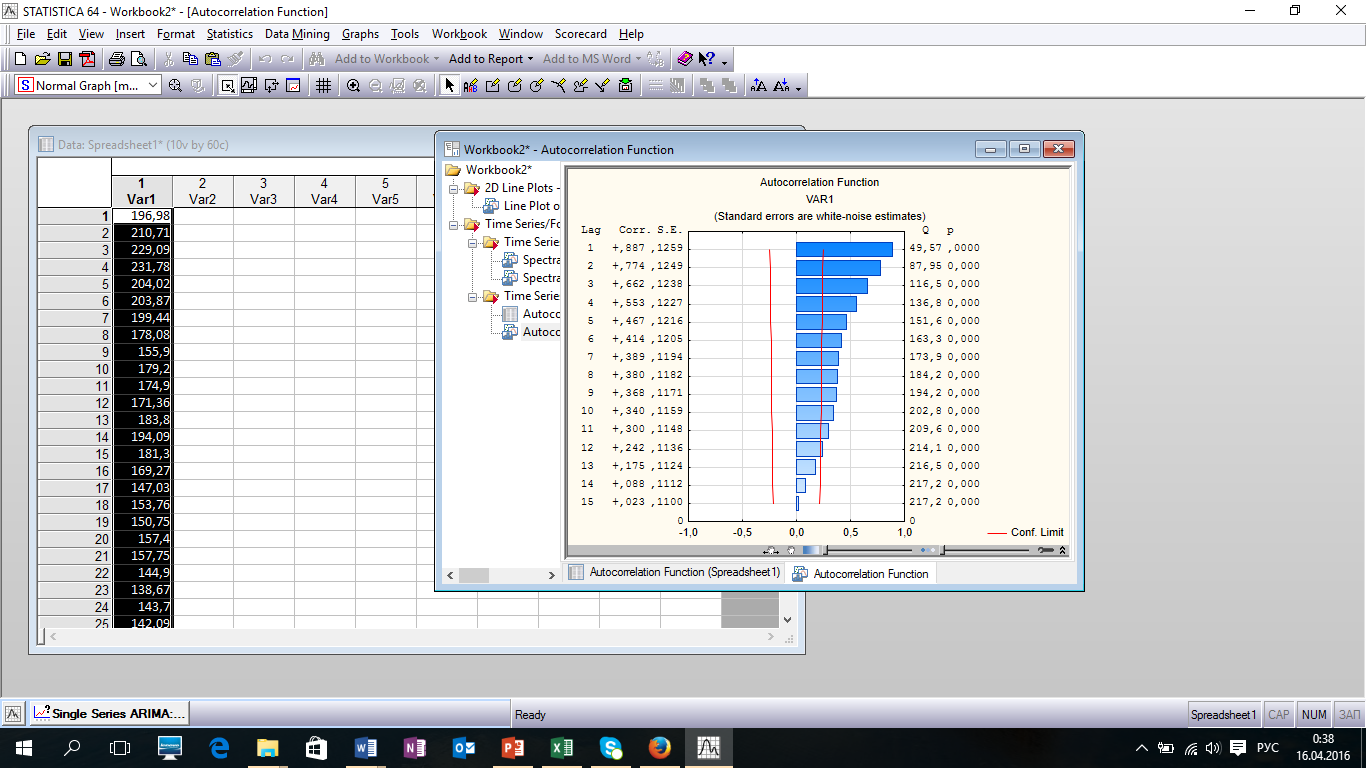Click the Var2 column header
Image resolution: width=1366 pixels, height=768 pixels.
[x=202, y=192]
